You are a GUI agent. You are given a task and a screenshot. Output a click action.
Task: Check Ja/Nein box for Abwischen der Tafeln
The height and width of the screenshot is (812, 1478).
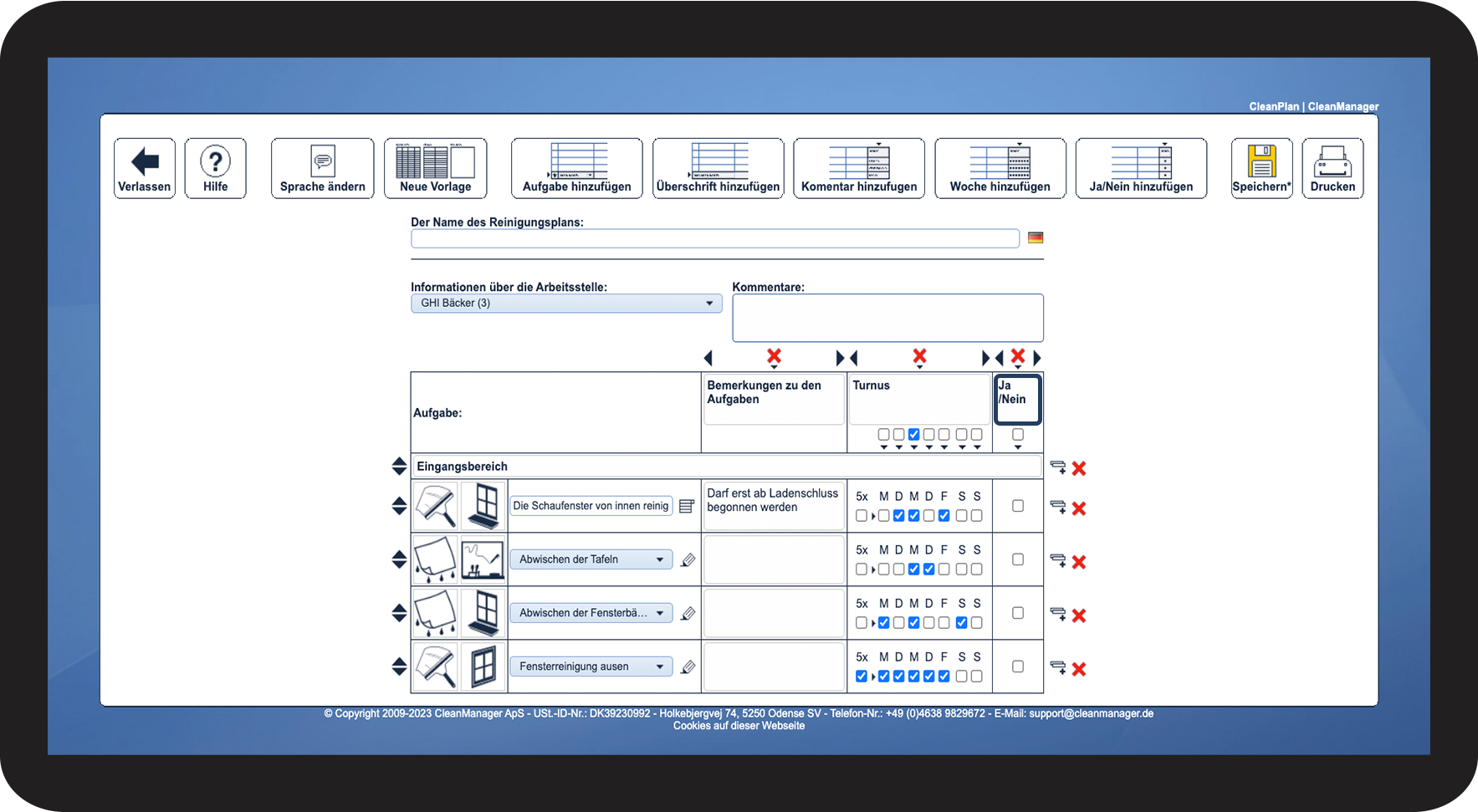(1017, 559)
